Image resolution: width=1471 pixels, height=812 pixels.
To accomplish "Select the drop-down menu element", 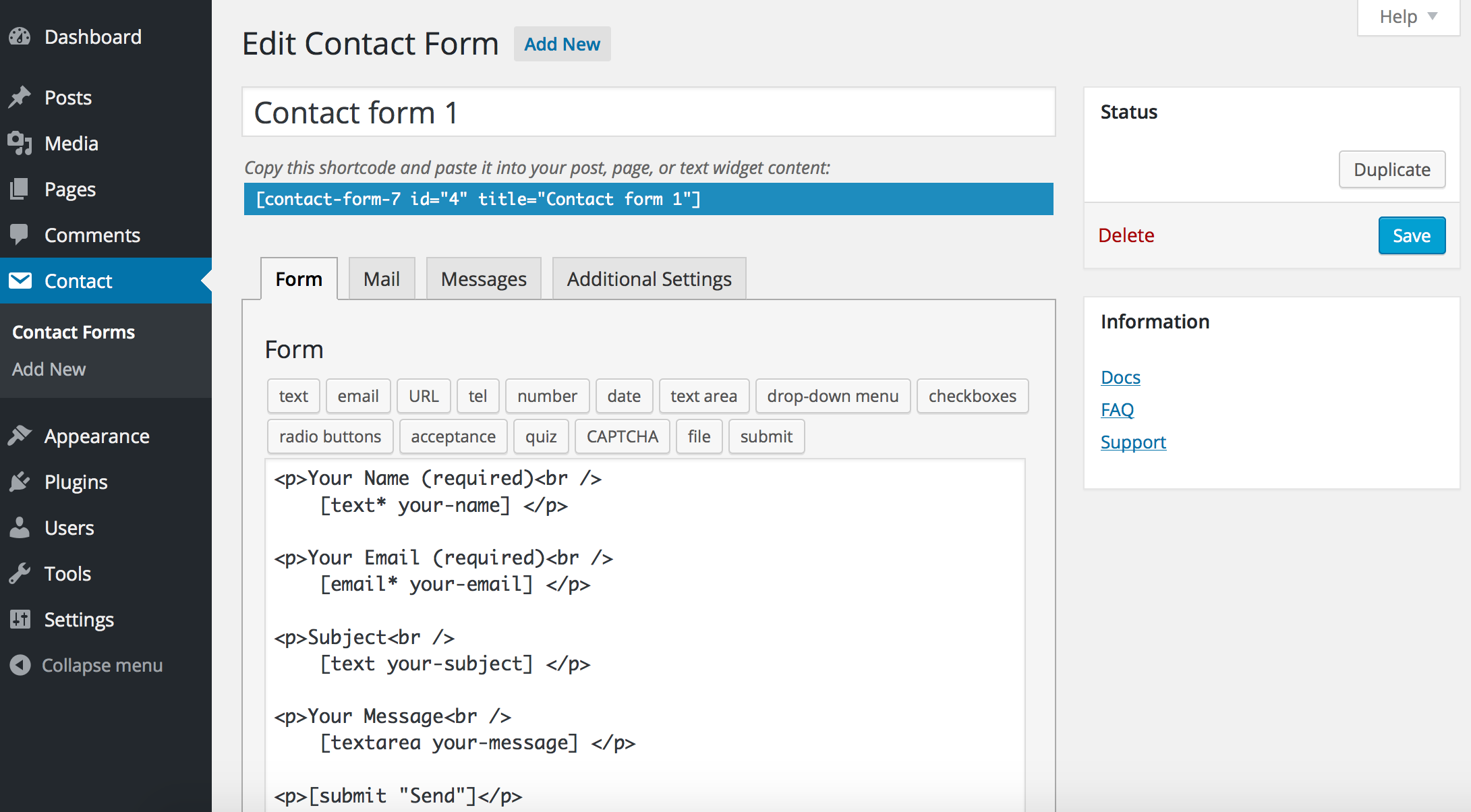I will [832, 395].
